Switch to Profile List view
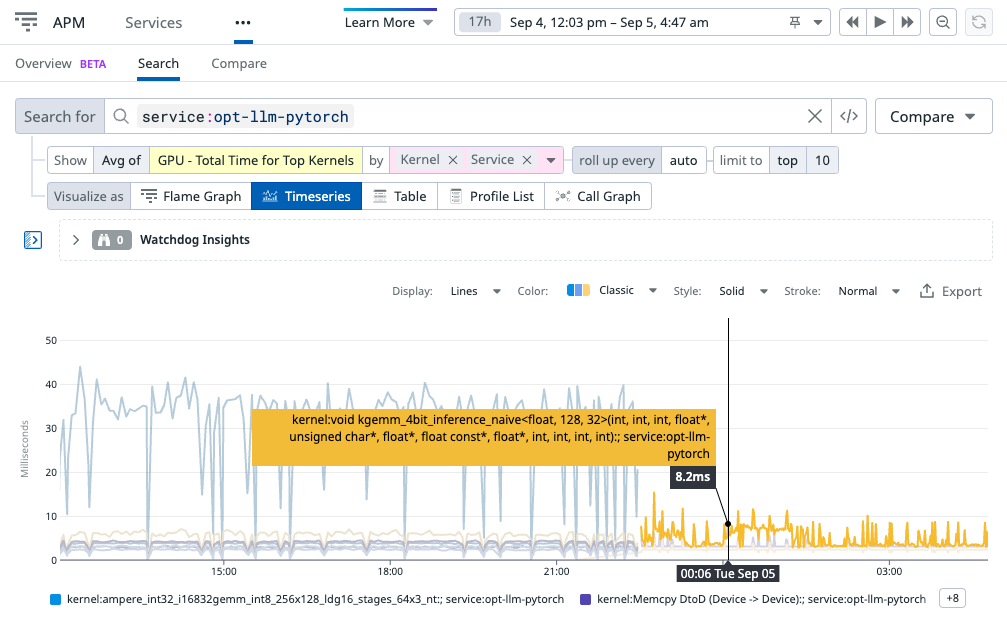This screenshot has height=632, width=1007. [x=491, y=196]
